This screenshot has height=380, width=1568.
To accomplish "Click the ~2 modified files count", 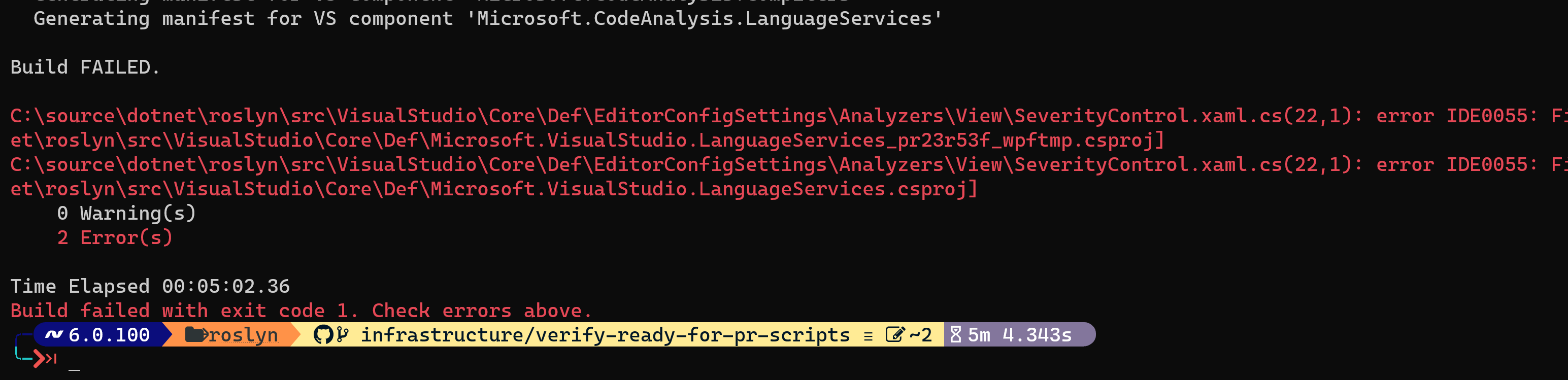I will click(x=920, y=335).
